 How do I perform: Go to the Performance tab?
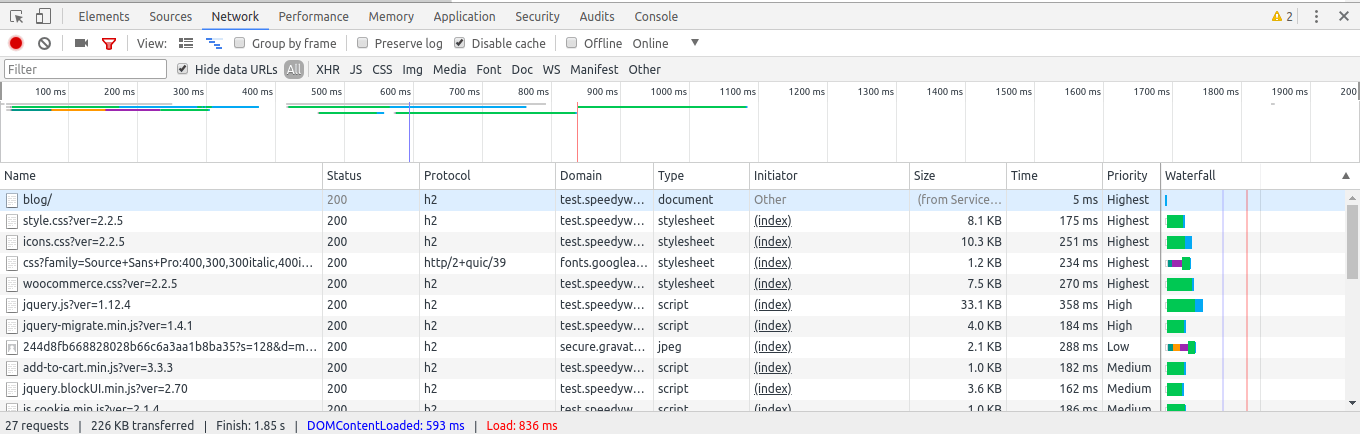click(x=314, y=16)
